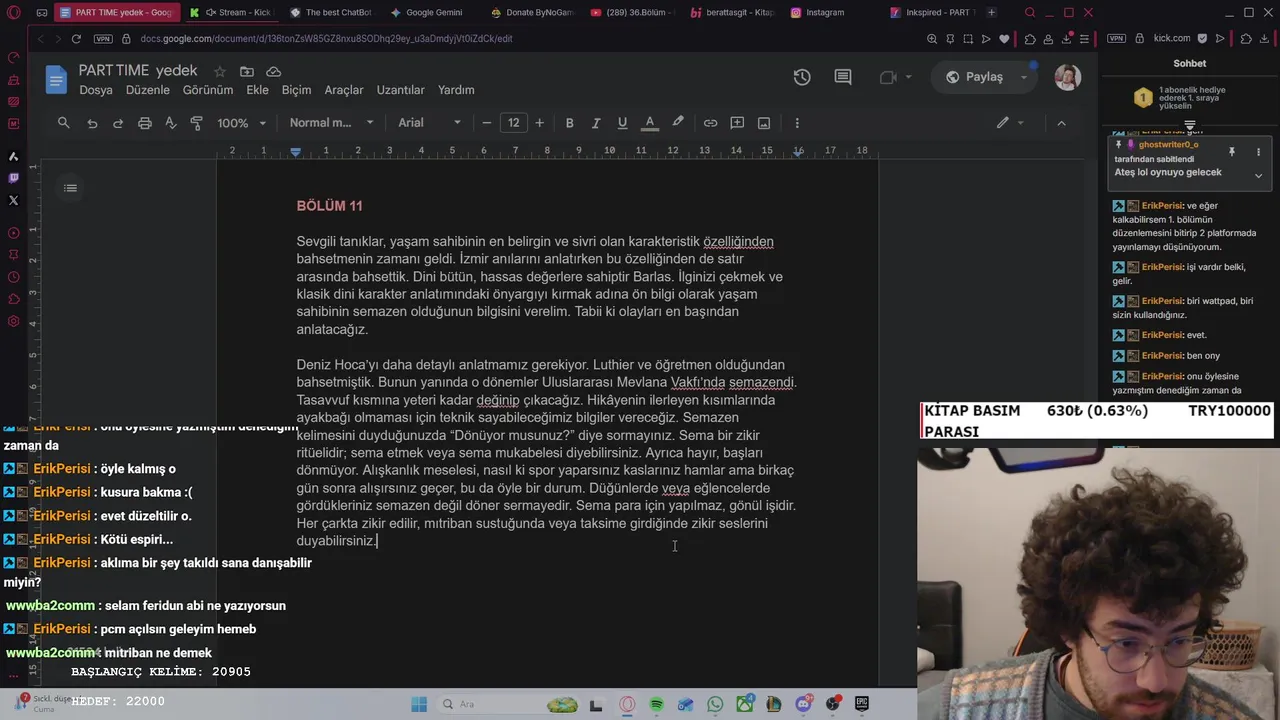This screenshot has height=720, width=1280.
Task: Insert a link from the toolbar
Action: [710, 123]
